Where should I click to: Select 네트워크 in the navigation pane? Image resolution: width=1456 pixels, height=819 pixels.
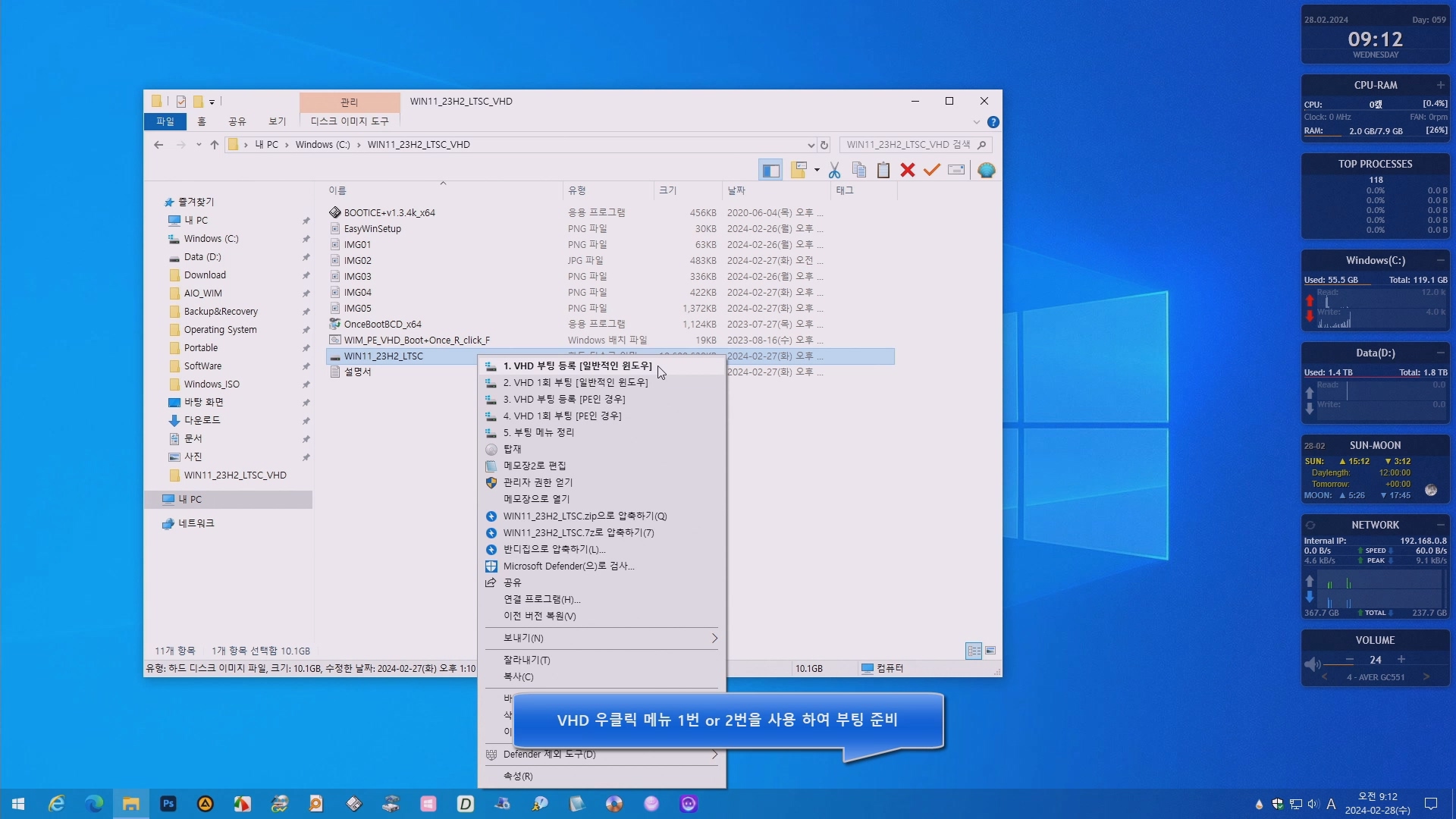pos(196,524)
